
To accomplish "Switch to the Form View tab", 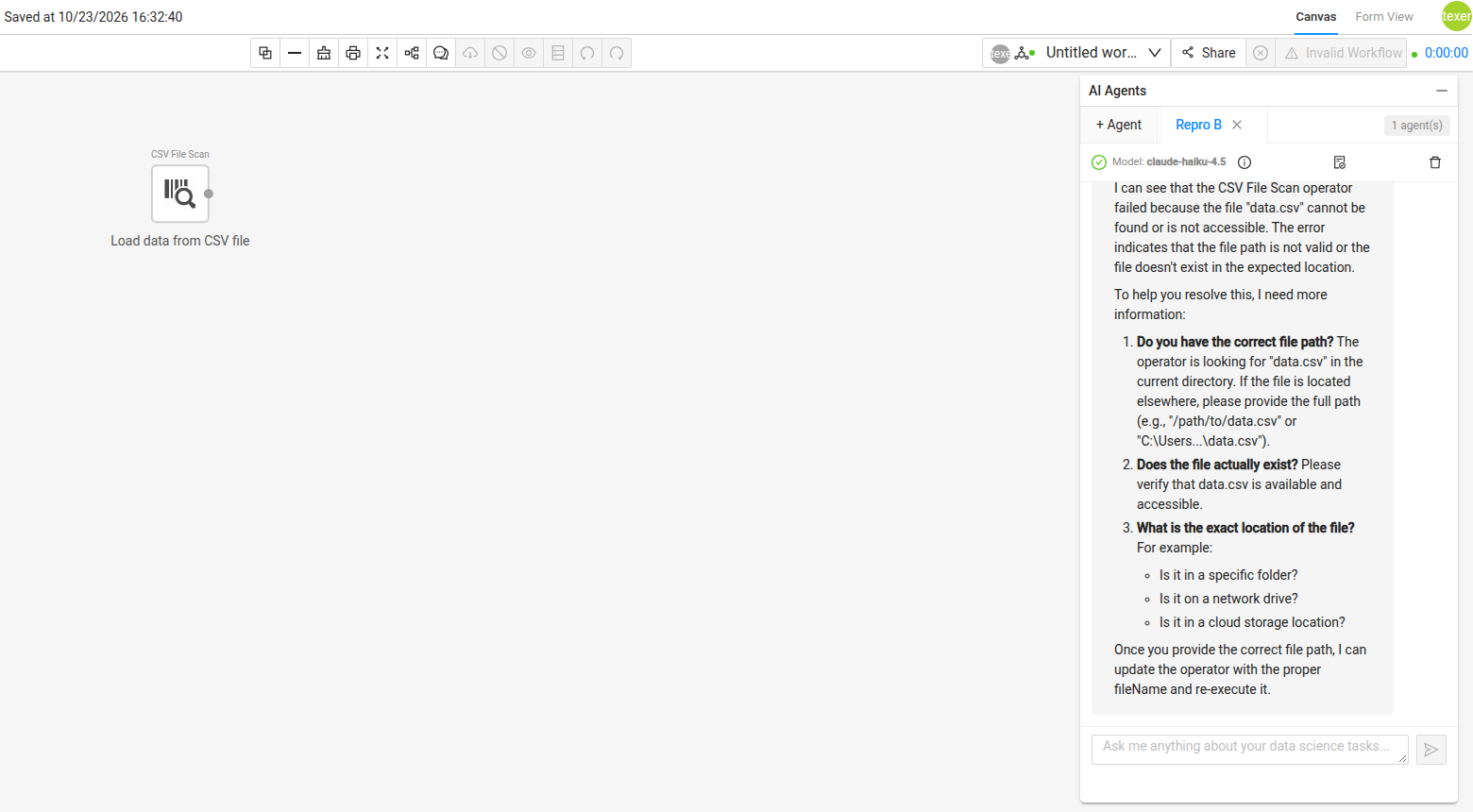I will click(1384, 17).
